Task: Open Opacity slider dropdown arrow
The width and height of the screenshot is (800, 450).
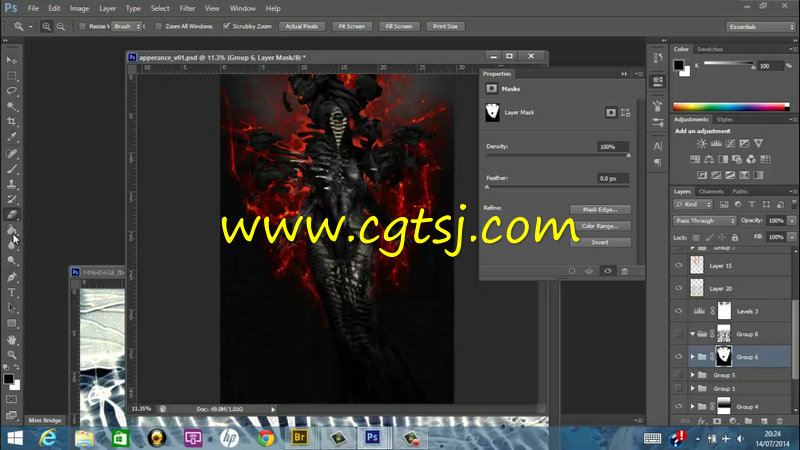Action: (x=792, y=220)
